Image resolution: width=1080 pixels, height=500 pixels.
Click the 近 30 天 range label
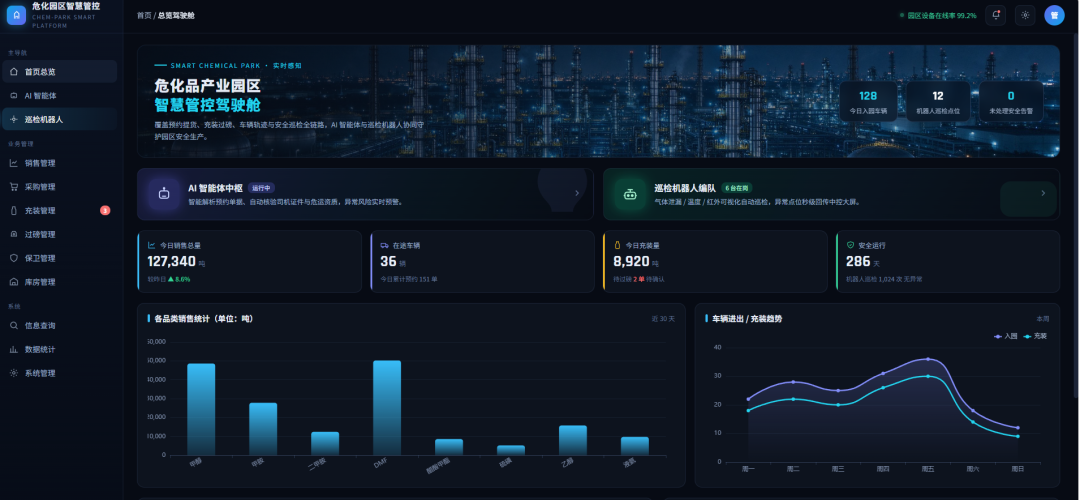663,319
